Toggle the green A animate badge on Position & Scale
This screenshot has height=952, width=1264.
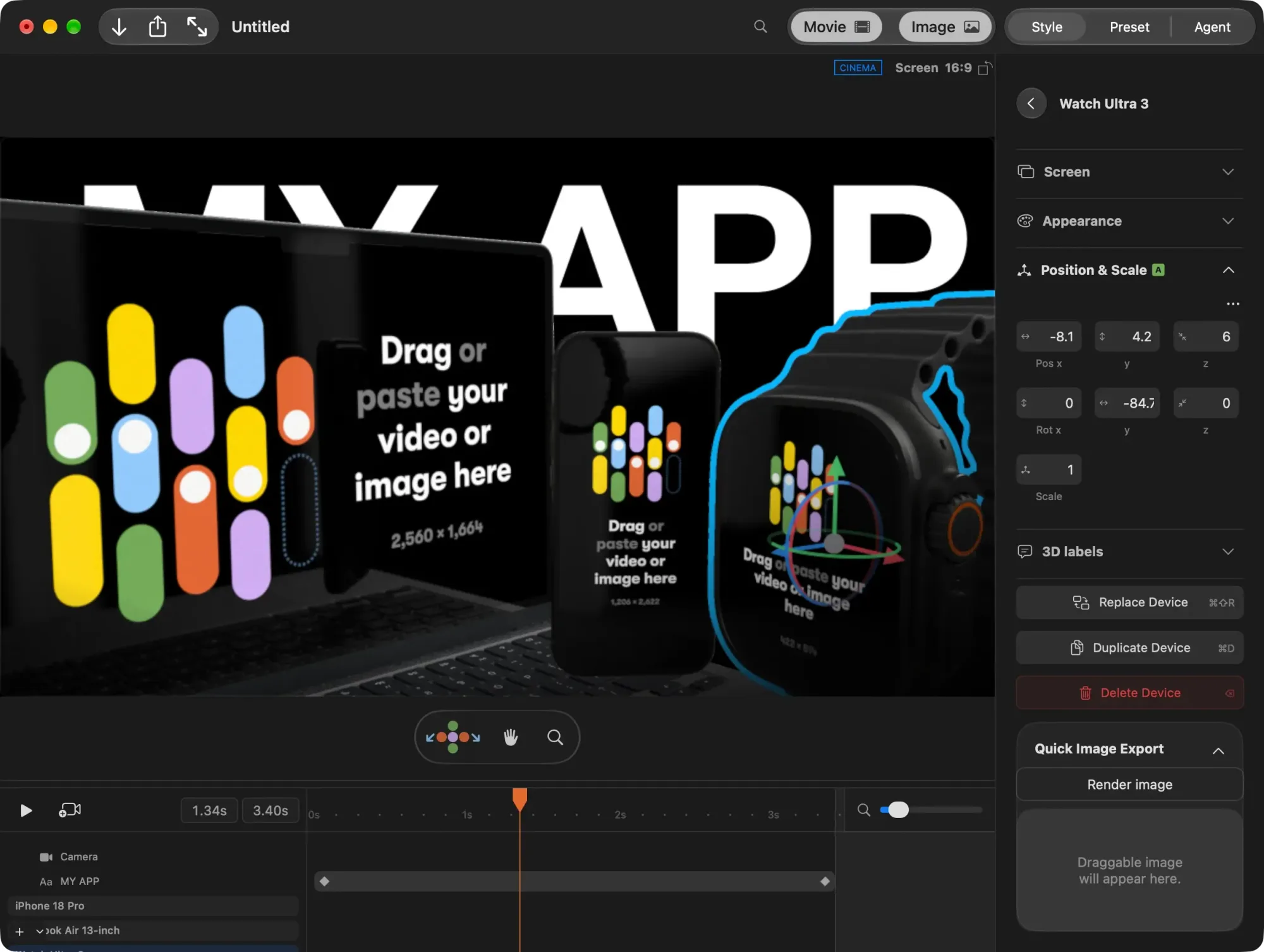[x=1158, y=270]
